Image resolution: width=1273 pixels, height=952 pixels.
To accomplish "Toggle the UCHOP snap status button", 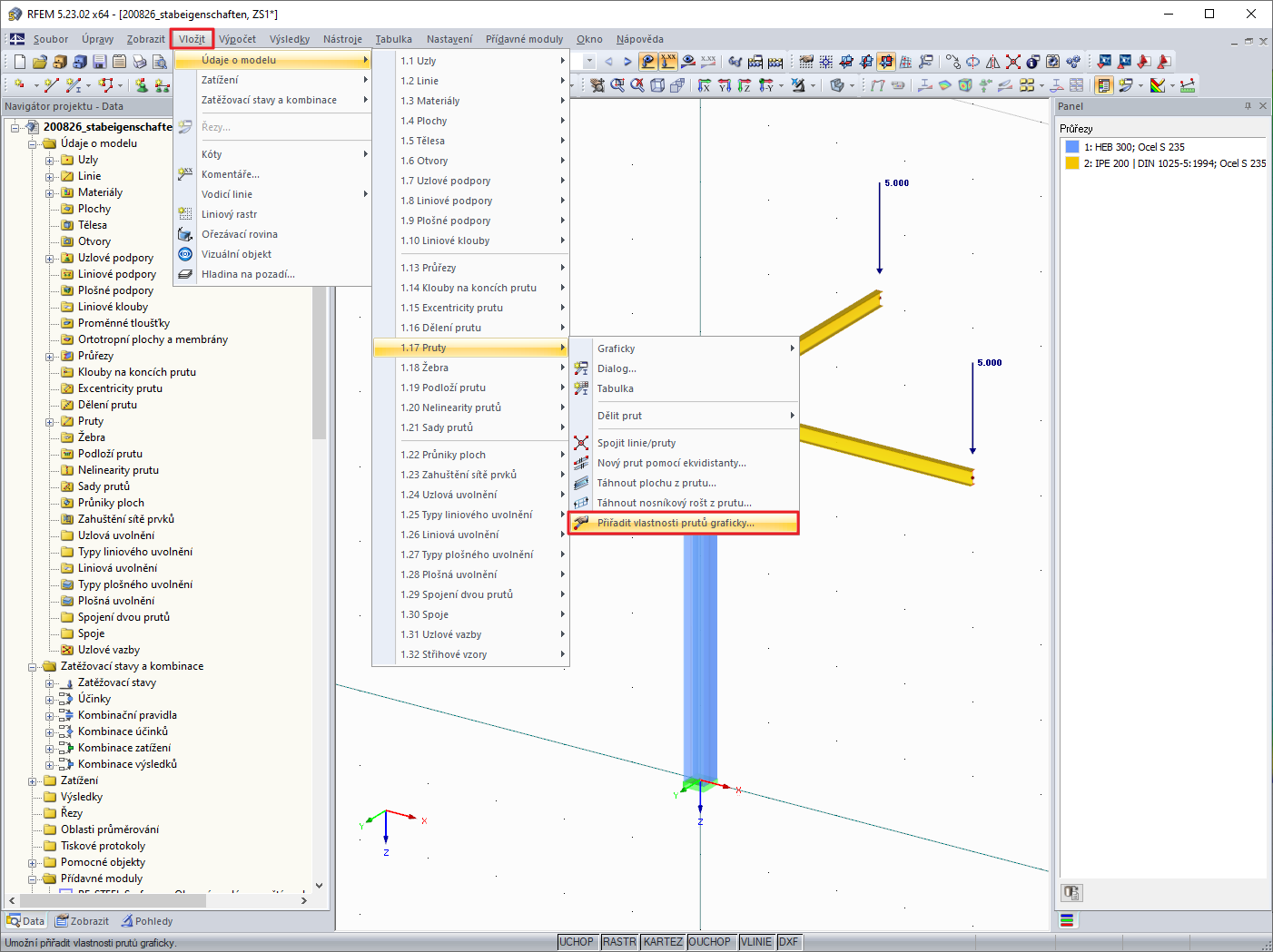I will click(x=577, y=942).
